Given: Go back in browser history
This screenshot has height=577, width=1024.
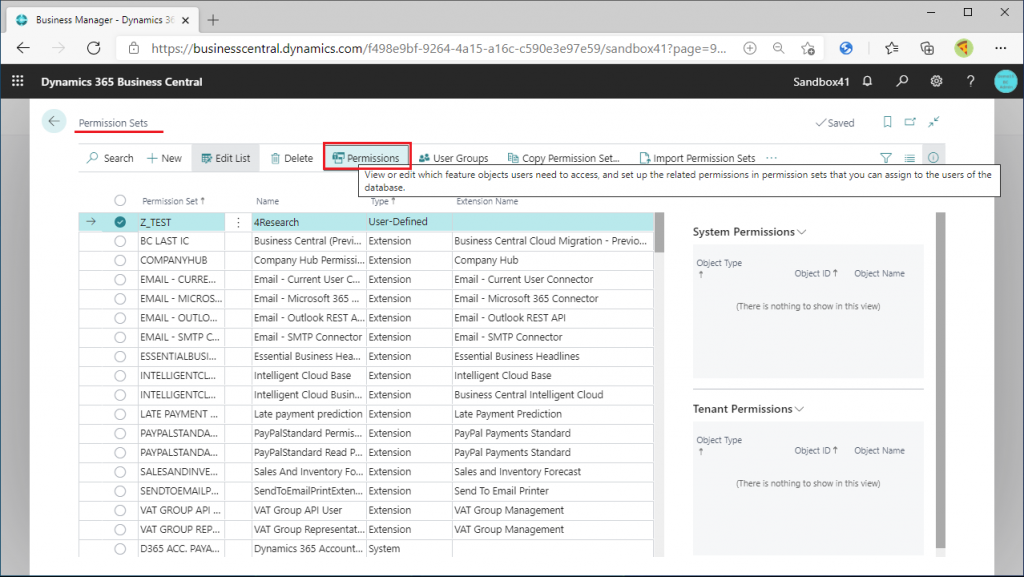Looking at the screenshot, I should tap(24, 48).
